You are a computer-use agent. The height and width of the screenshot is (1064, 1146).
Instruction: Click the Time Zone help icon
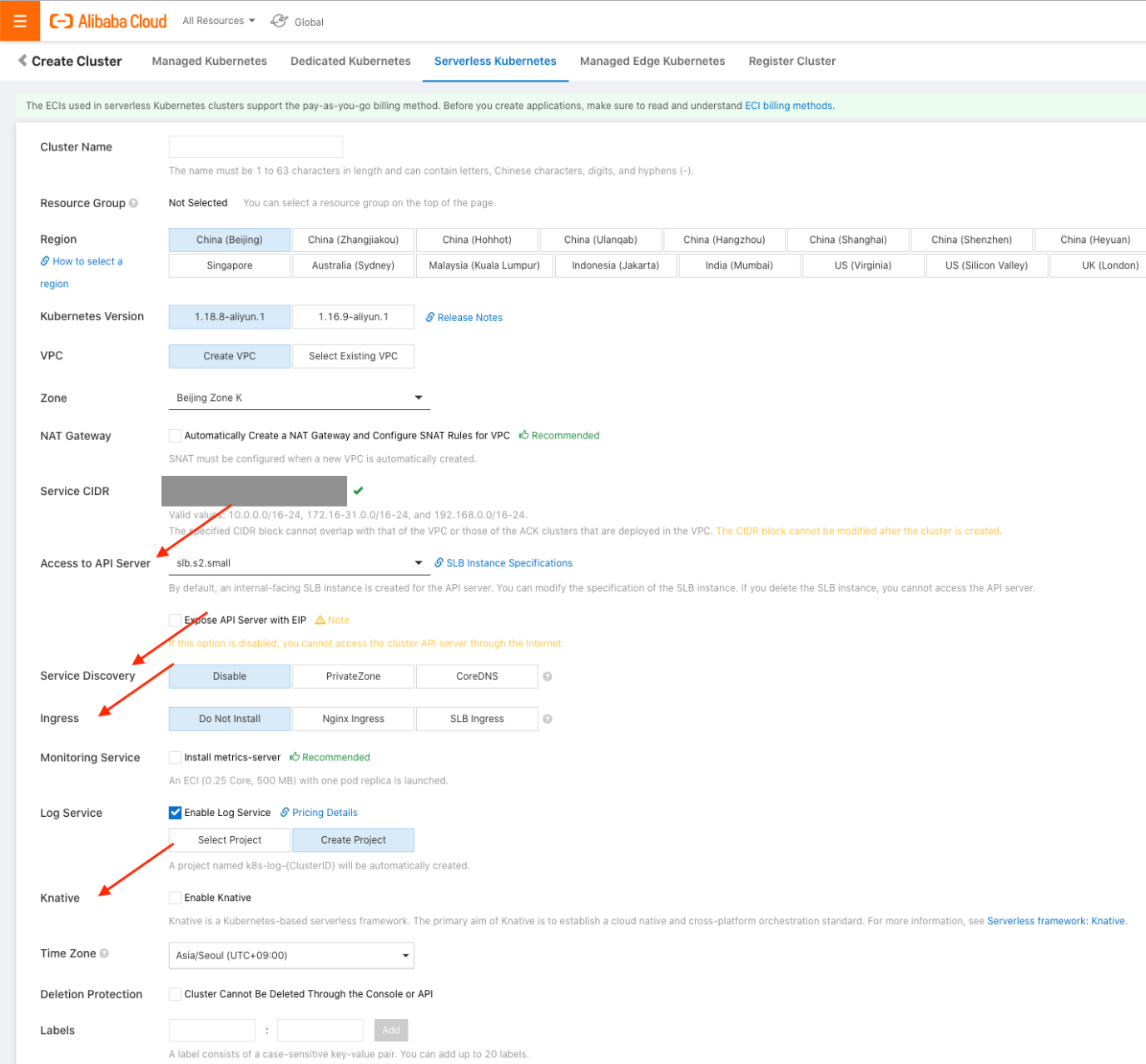(x=104, y=953)
